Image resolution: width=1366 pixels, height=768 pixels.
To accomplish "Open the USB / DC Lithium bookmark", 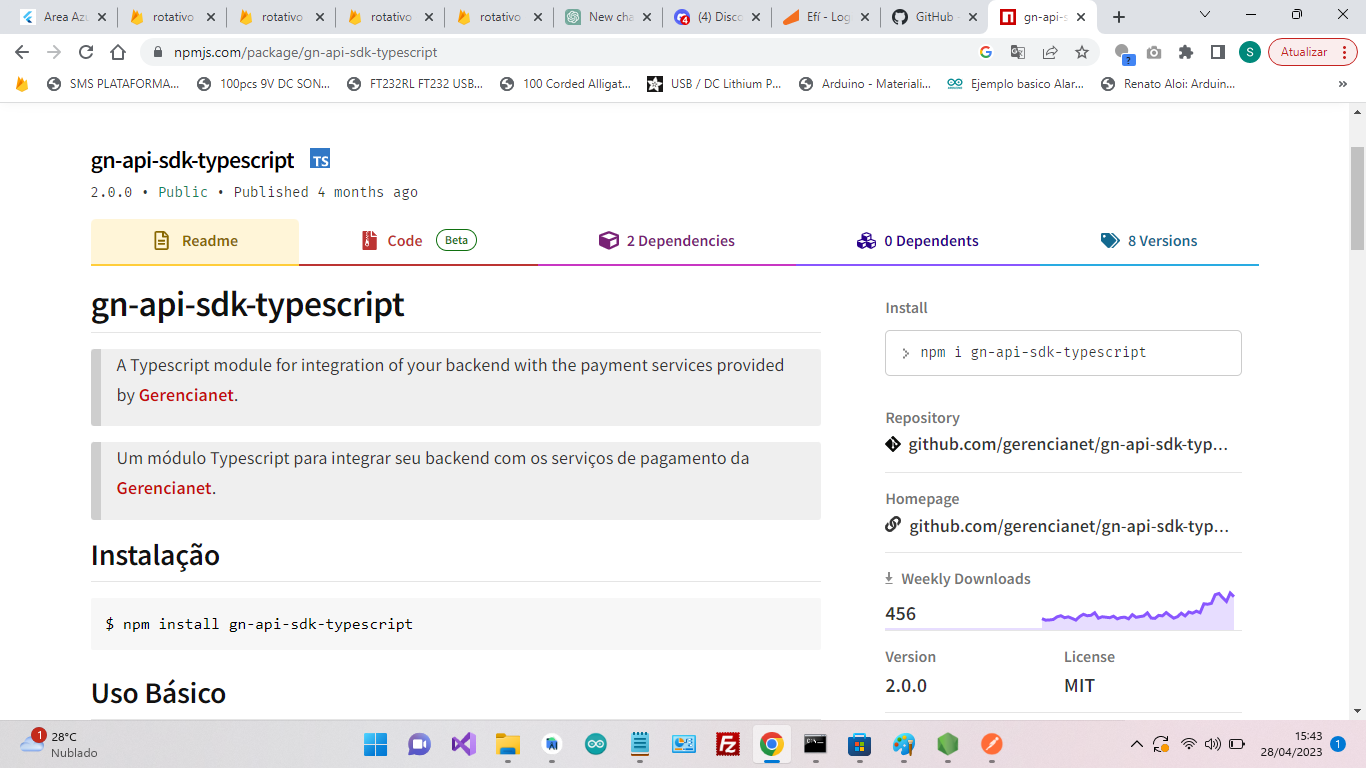I will [x=715, y=84].
